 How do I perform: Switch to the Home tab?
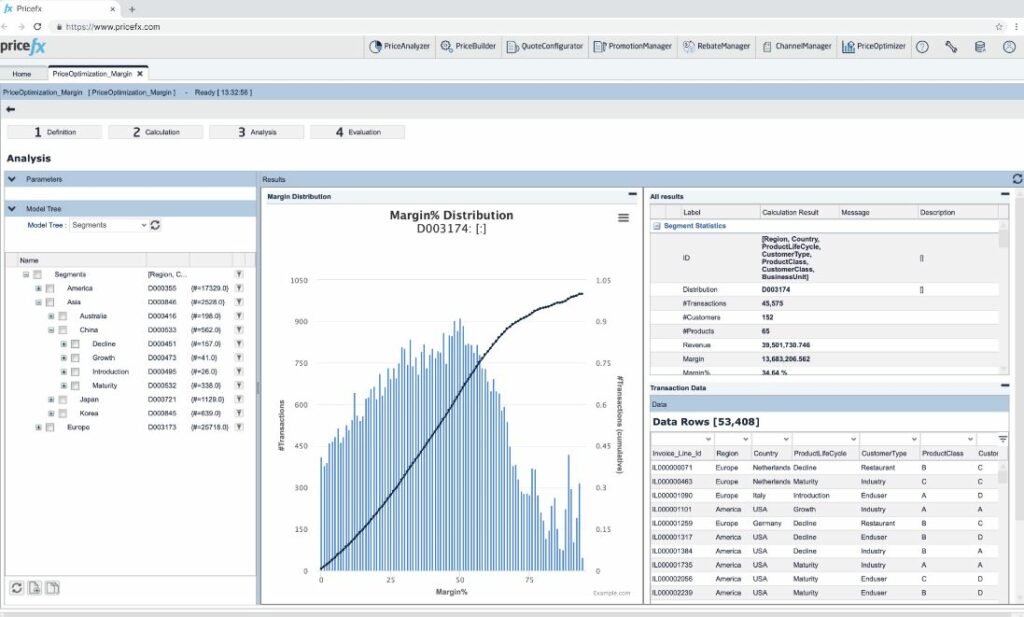pos(22,74)
